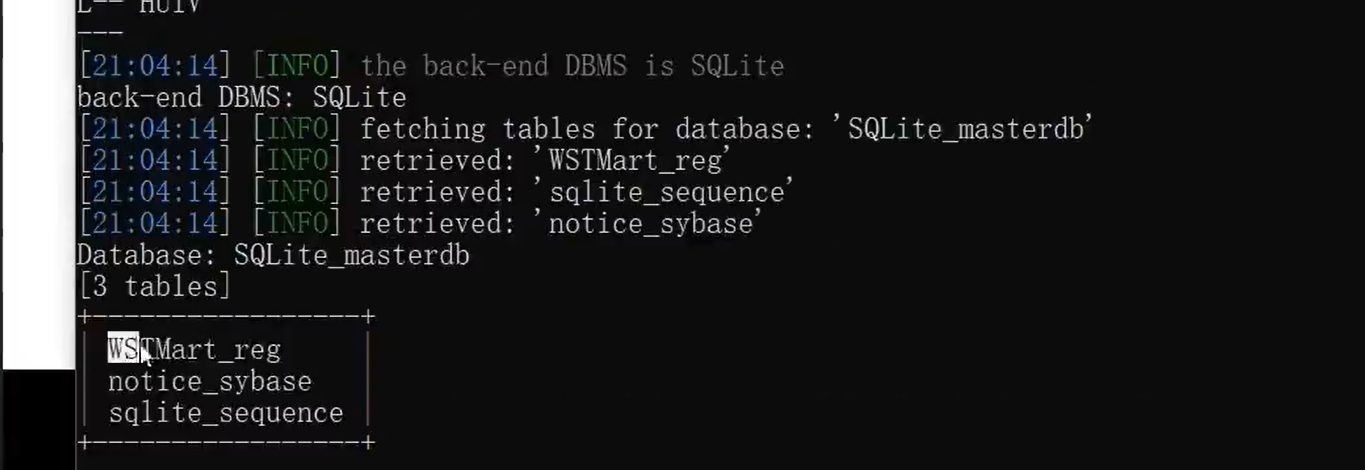
Task: Click the '[3 tables]' count line
Action: pyautogui.click(x=154, y=287)
